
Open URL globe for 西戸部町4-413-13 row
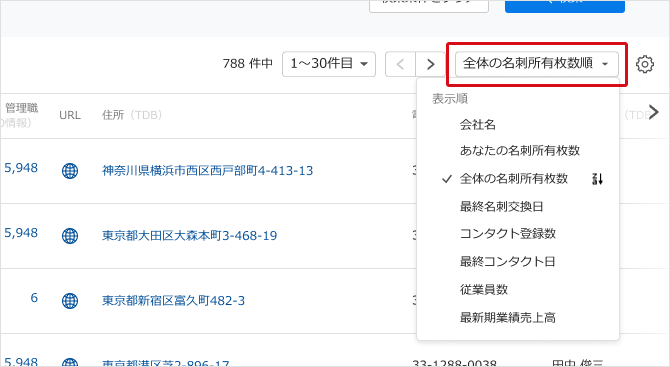70,171
